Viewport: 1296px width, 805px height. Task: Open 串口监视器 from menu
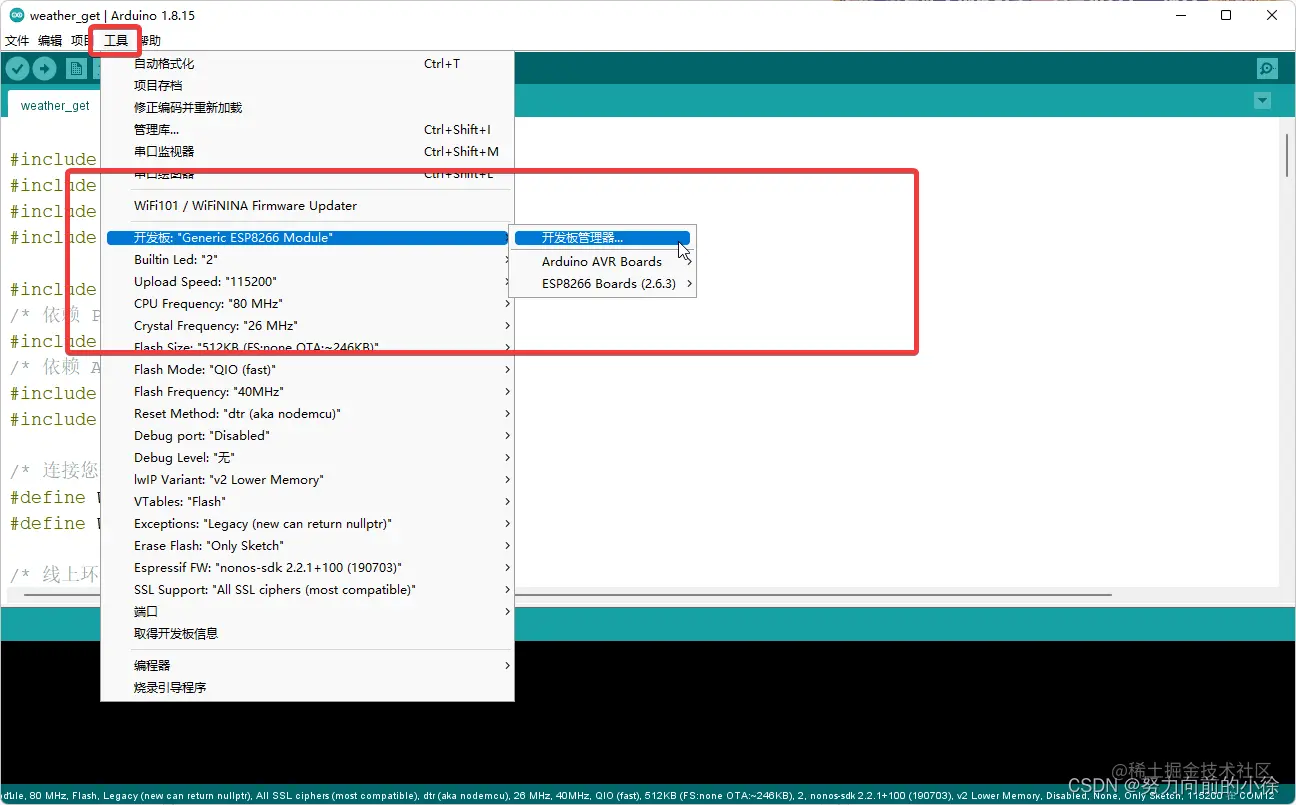307,151
